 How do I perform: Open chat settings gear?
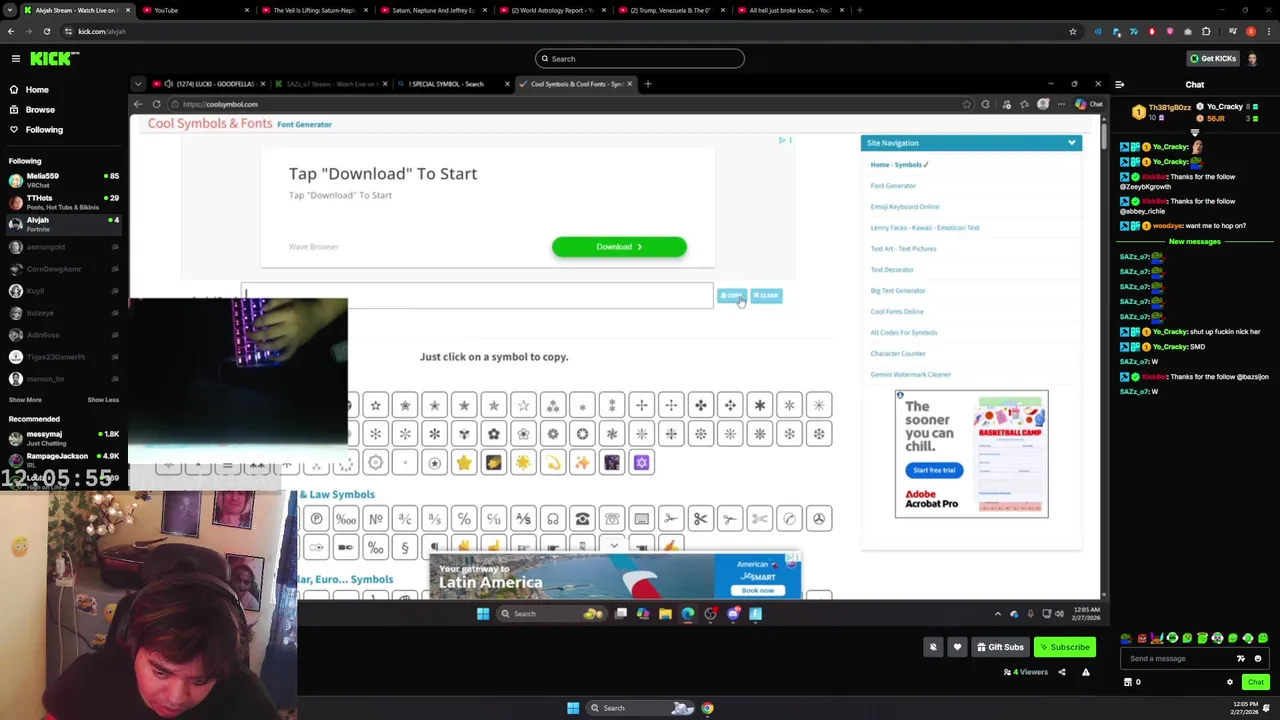pos(1230,683)
